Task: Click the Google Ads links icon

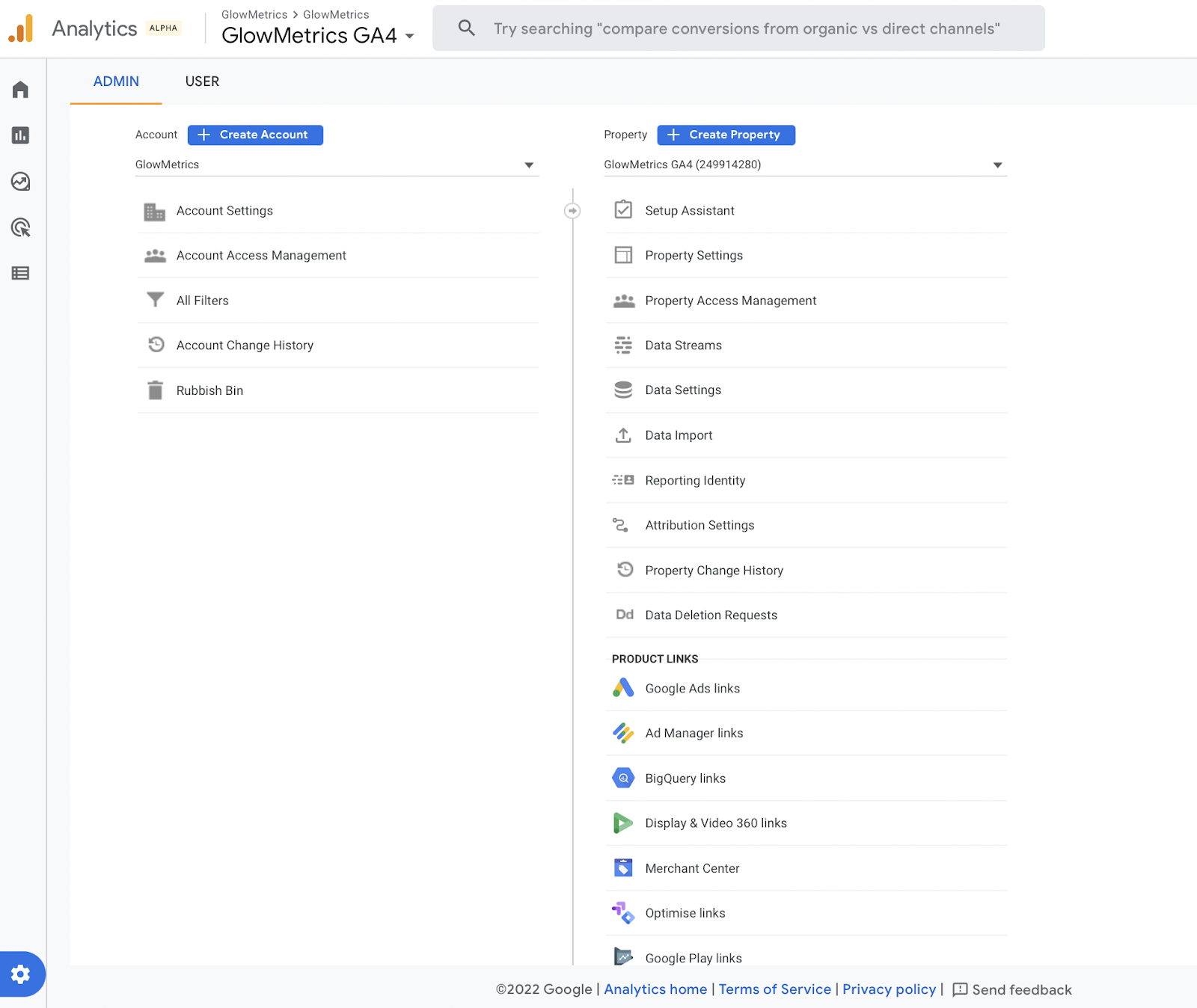Action: (x=623, y=688)
